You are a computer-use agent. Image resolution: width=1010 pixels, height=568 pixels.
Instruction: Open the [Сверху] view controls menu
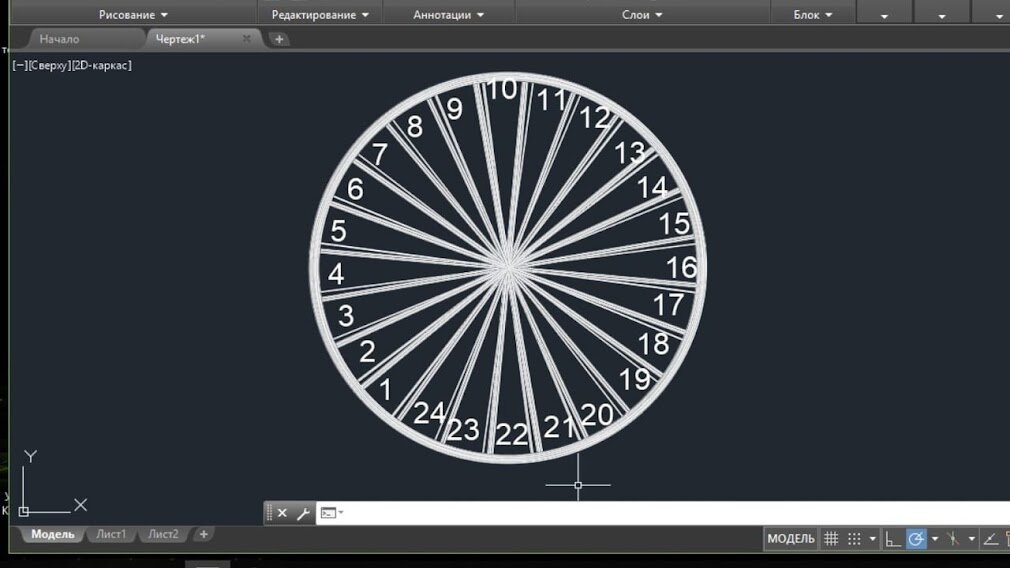[50, 65]
